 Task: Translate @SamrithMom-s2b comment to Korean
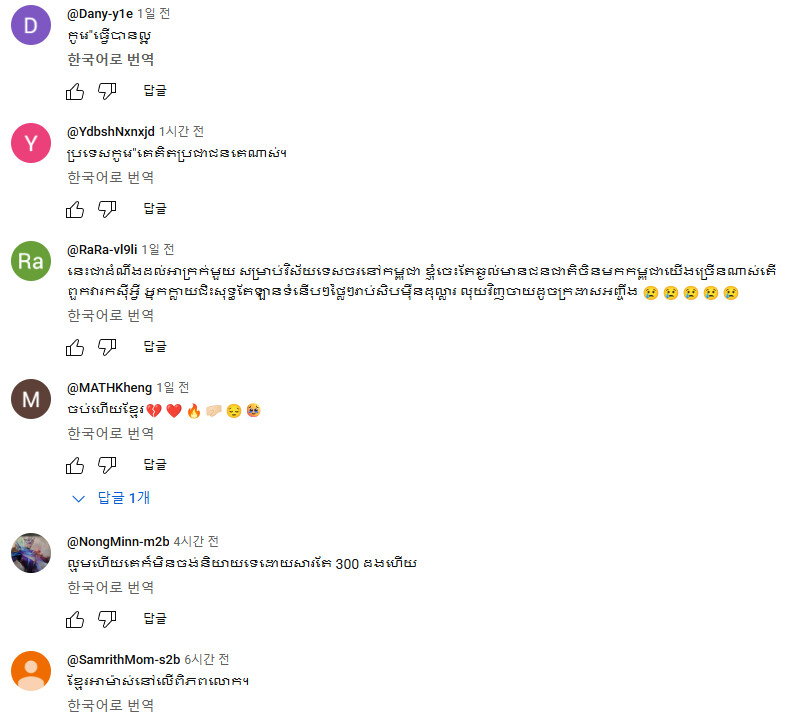pos(111,705)
